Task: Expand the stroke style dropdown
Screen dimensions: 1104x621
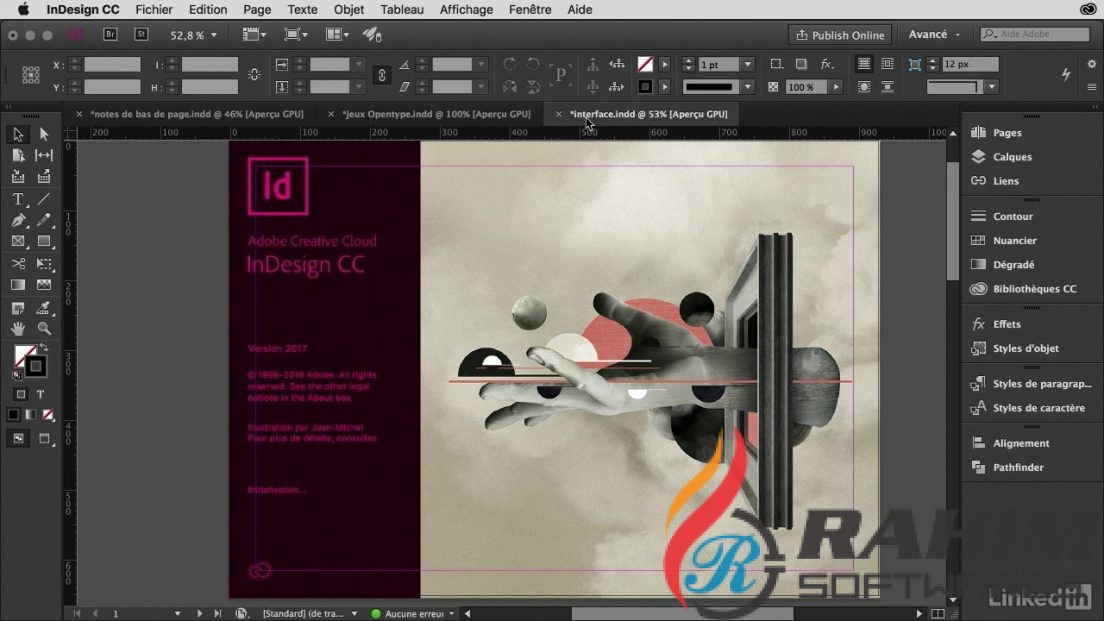Action: [x=747, y=86]
